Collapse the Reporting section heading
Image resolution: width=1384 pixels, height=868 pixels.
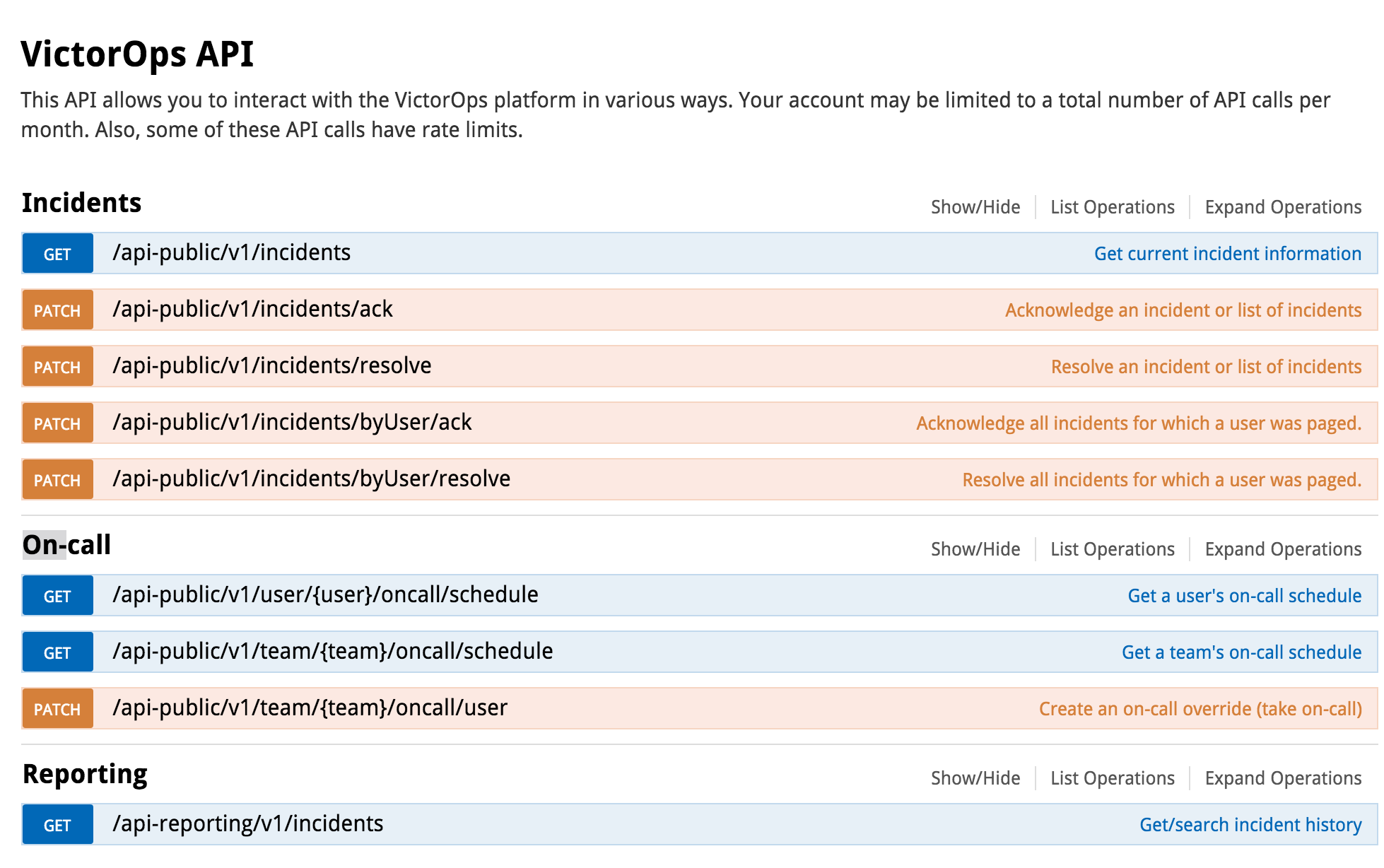click(85, 775)
